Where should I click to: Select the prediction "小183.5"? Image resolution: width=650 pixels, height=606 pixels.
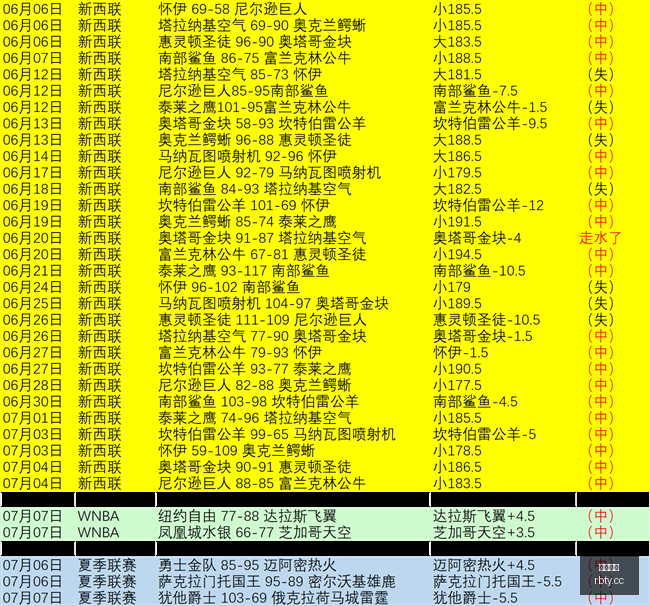click(x=457, y=484)
